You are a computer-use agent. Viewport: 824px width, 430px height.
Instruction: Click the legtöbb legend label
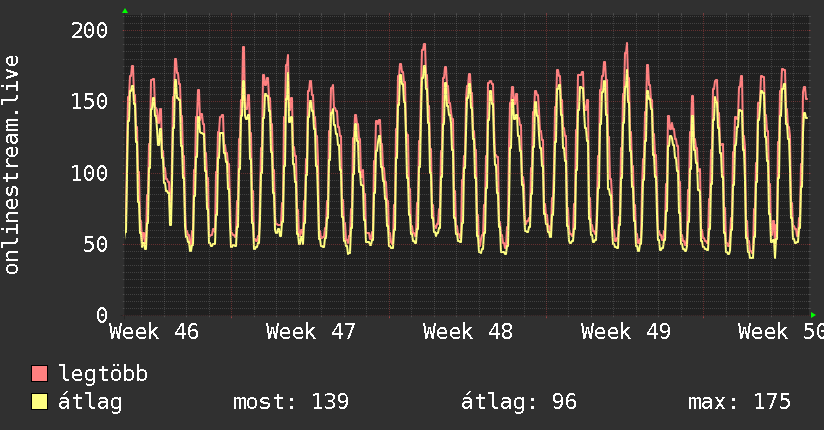coord(103,373)
